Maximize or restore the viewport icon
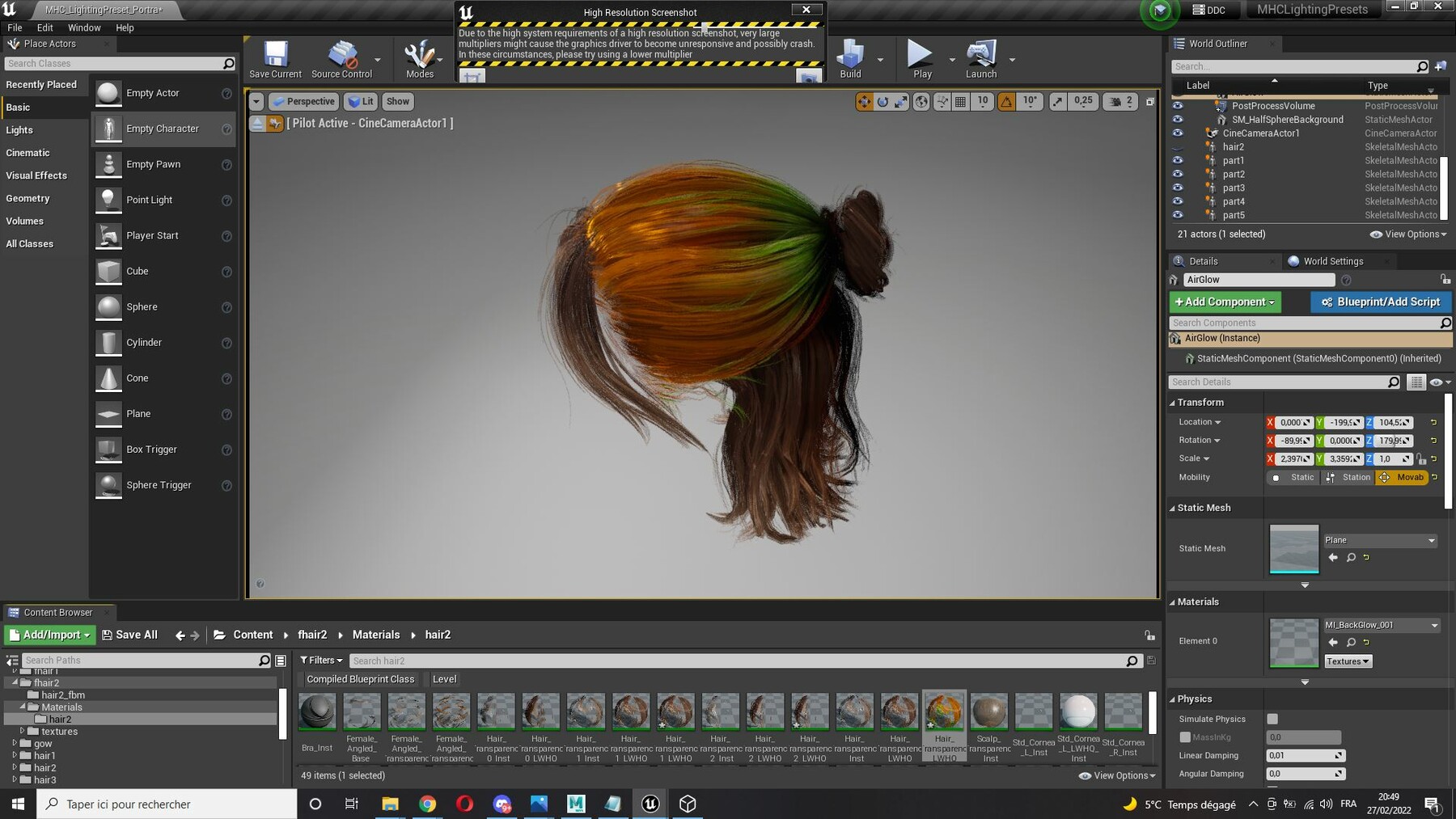1456x819 pixels. click(1150, 101)
